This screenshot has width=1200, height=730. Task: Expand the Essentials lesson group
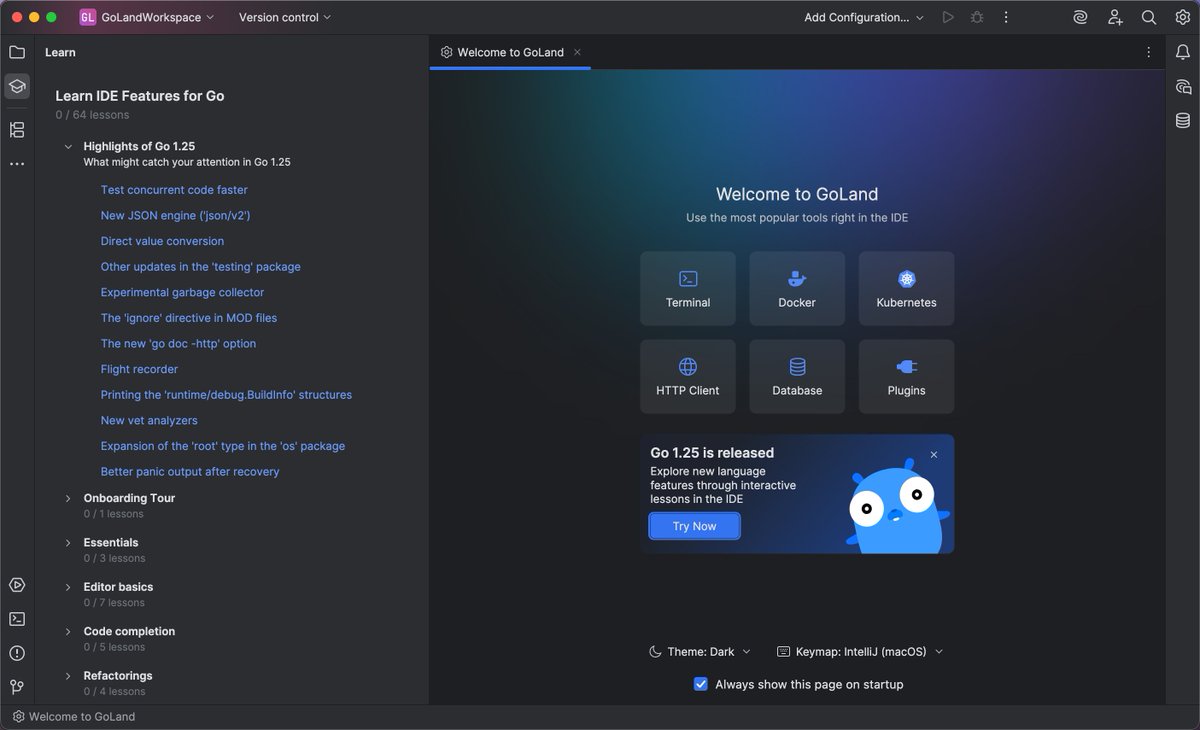[x=68, y=543]
